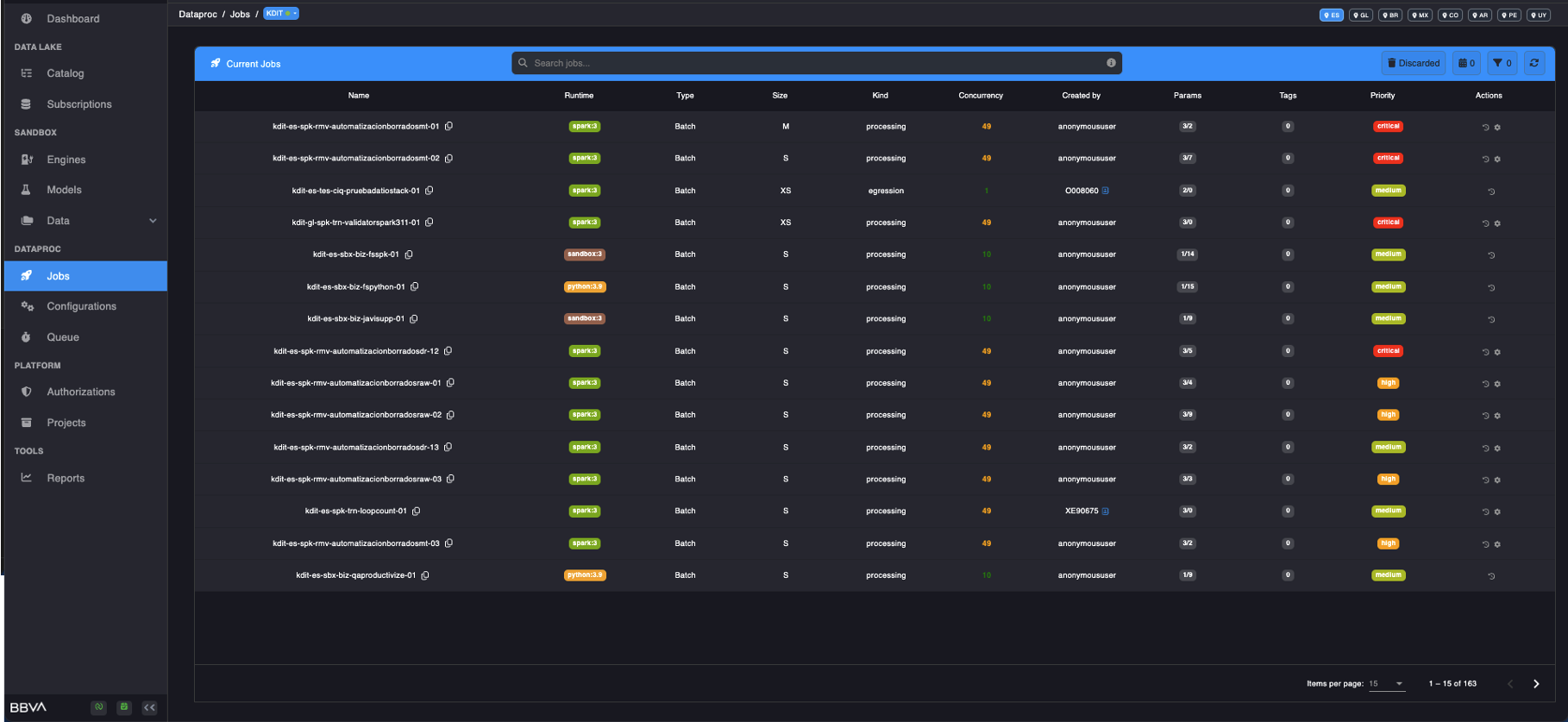Expand the Data sidebar submenu
The height and width of the screenshot is (722, 1568).
(x=153, y=221)
